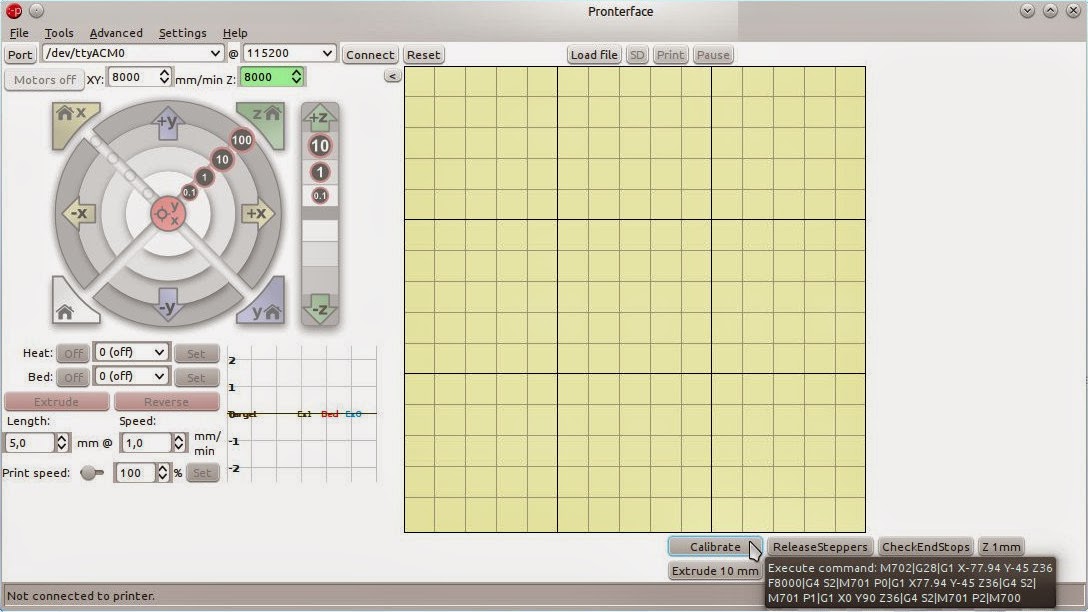
Task: Jog -Y arrow on the control wheel
Action: click(167, 305)
